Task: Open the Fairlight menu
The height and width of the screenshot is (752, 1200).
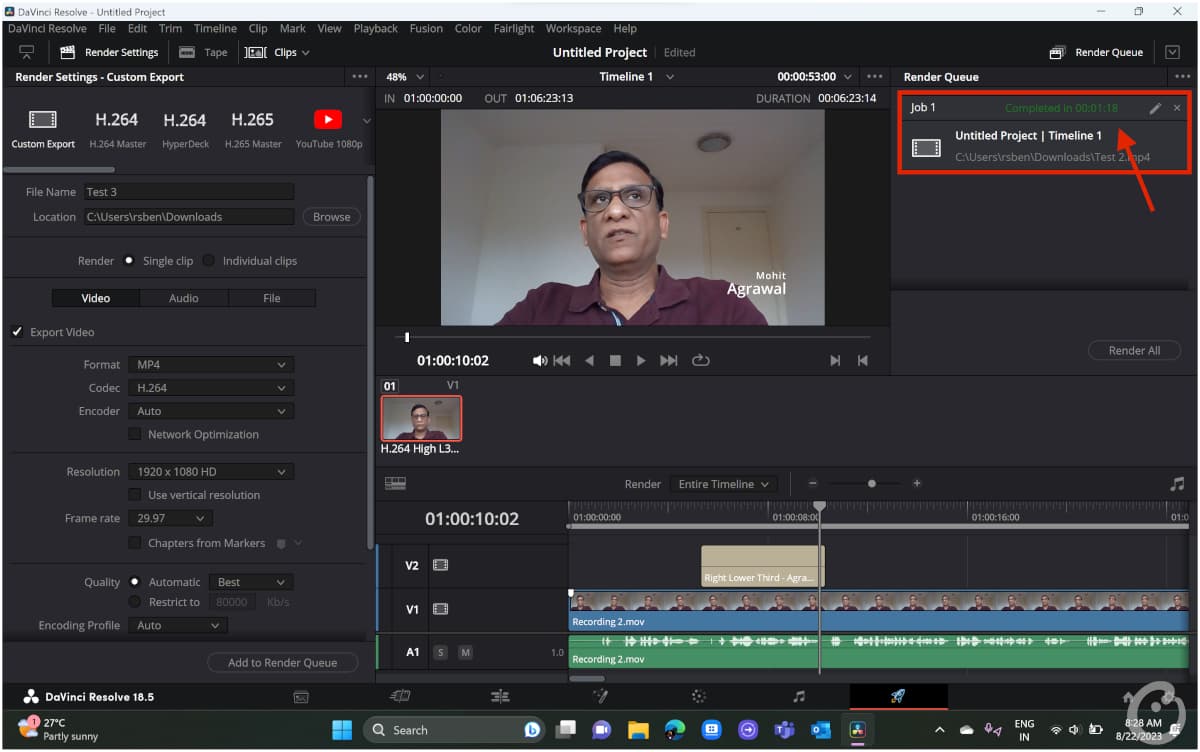Action: (x=514, y=29)
